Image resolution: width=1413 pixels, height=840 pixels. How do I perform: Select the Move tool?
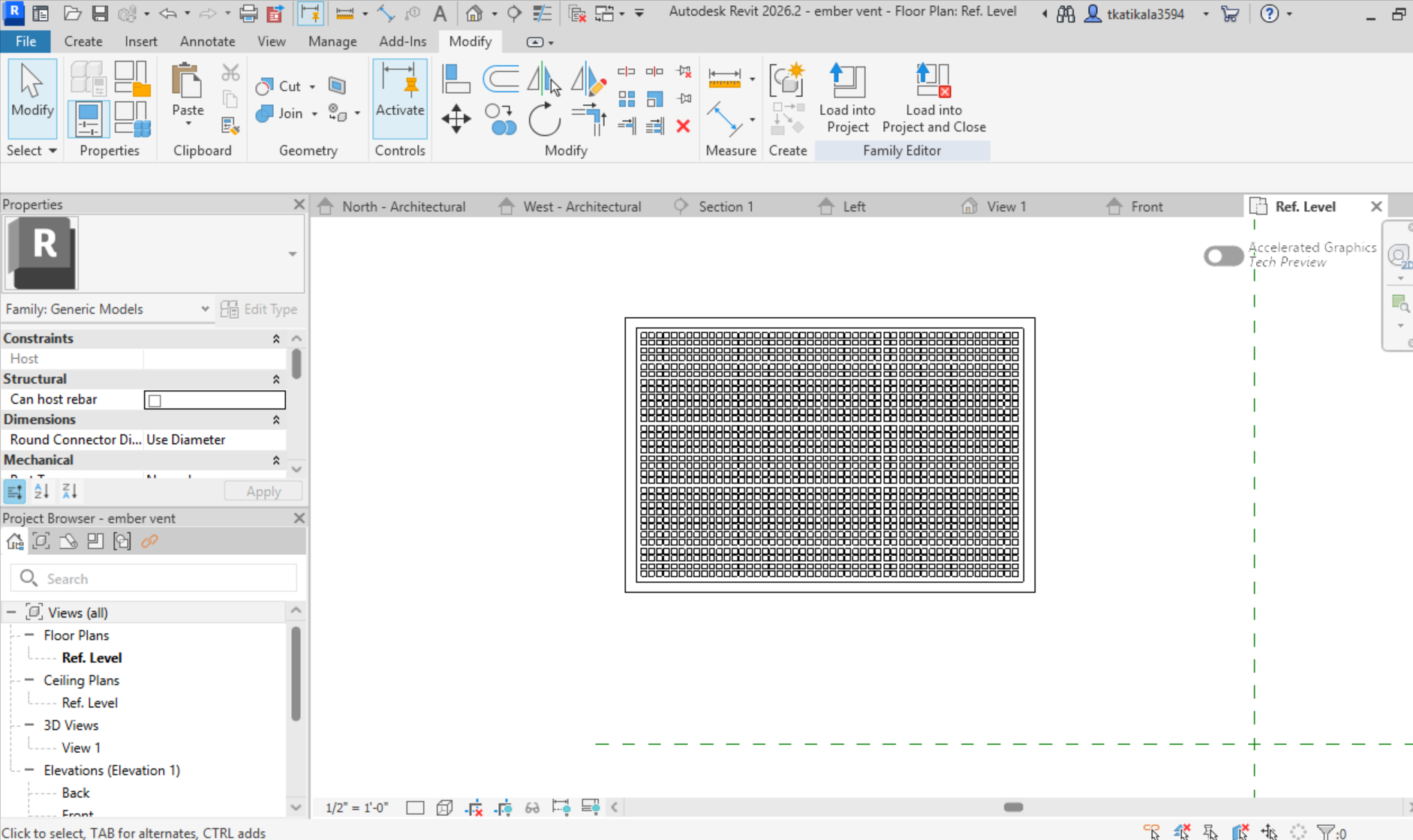pos(455,118)
